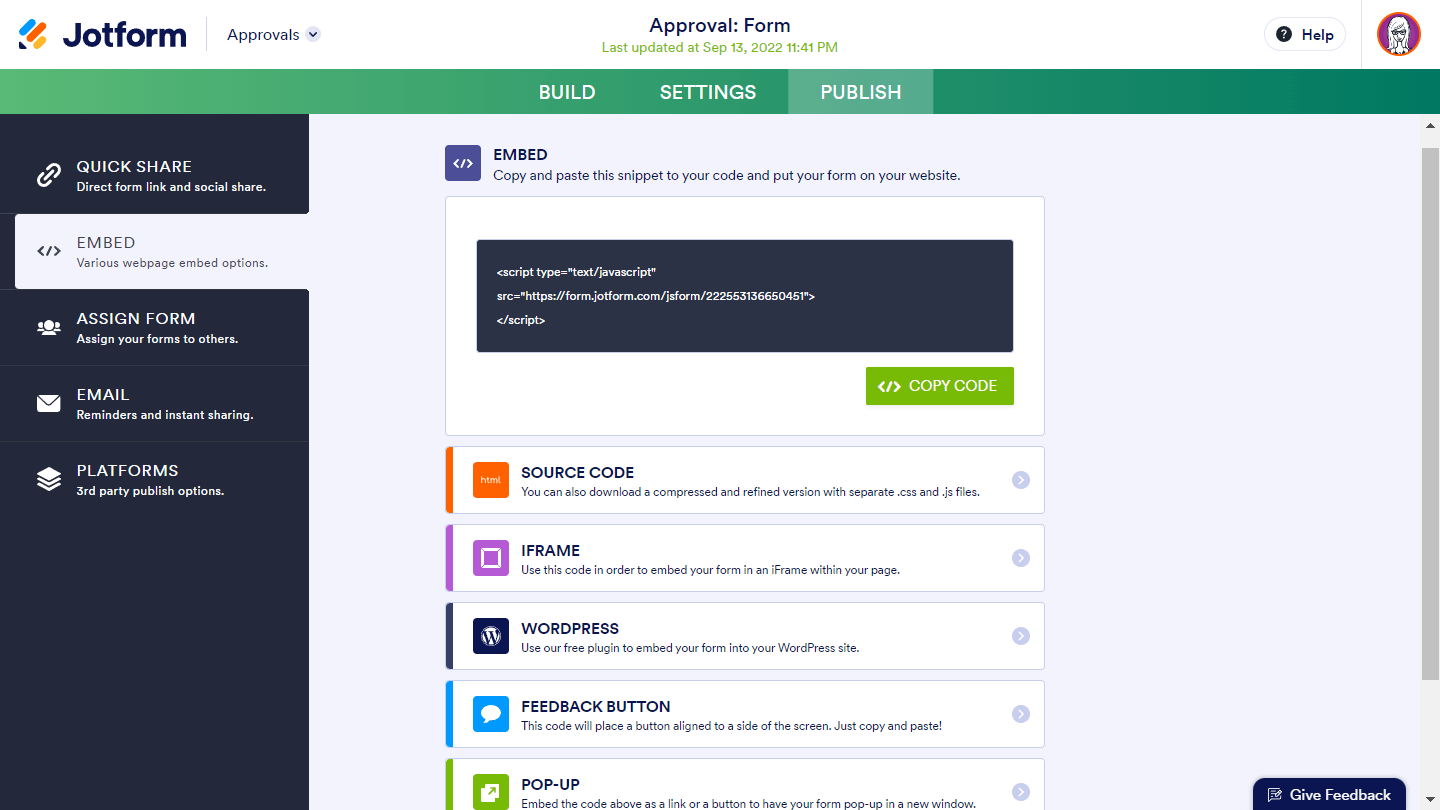Expand the Pop-up option arrow

1021,792
